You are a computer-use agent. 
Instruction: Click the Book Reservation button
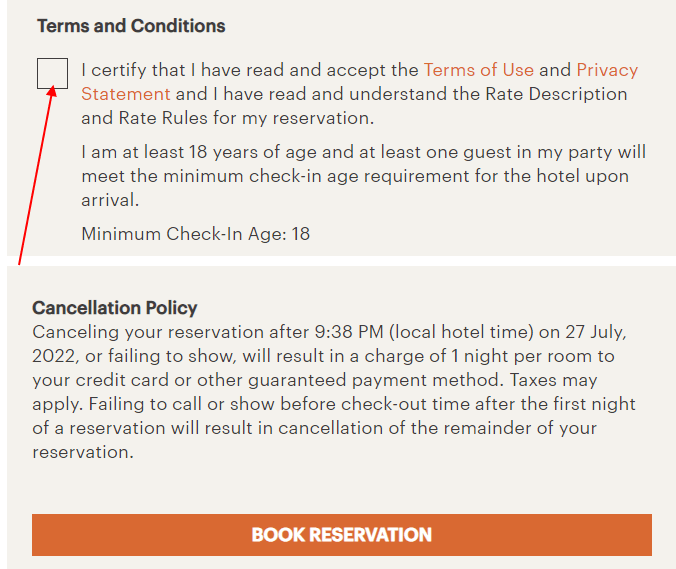[342, 535]
